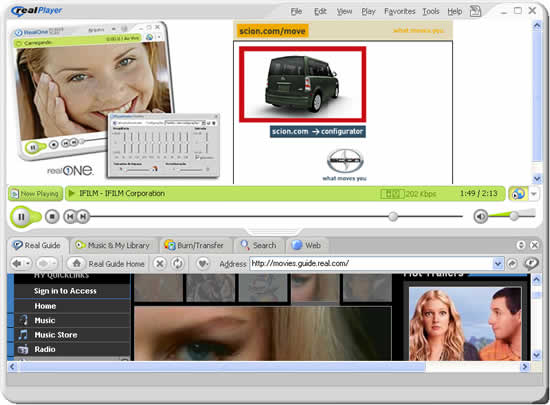Click the Scion logo emblem
Image resolution: width=550 pixels, height=405 pixels.
(x=345, y=161)
